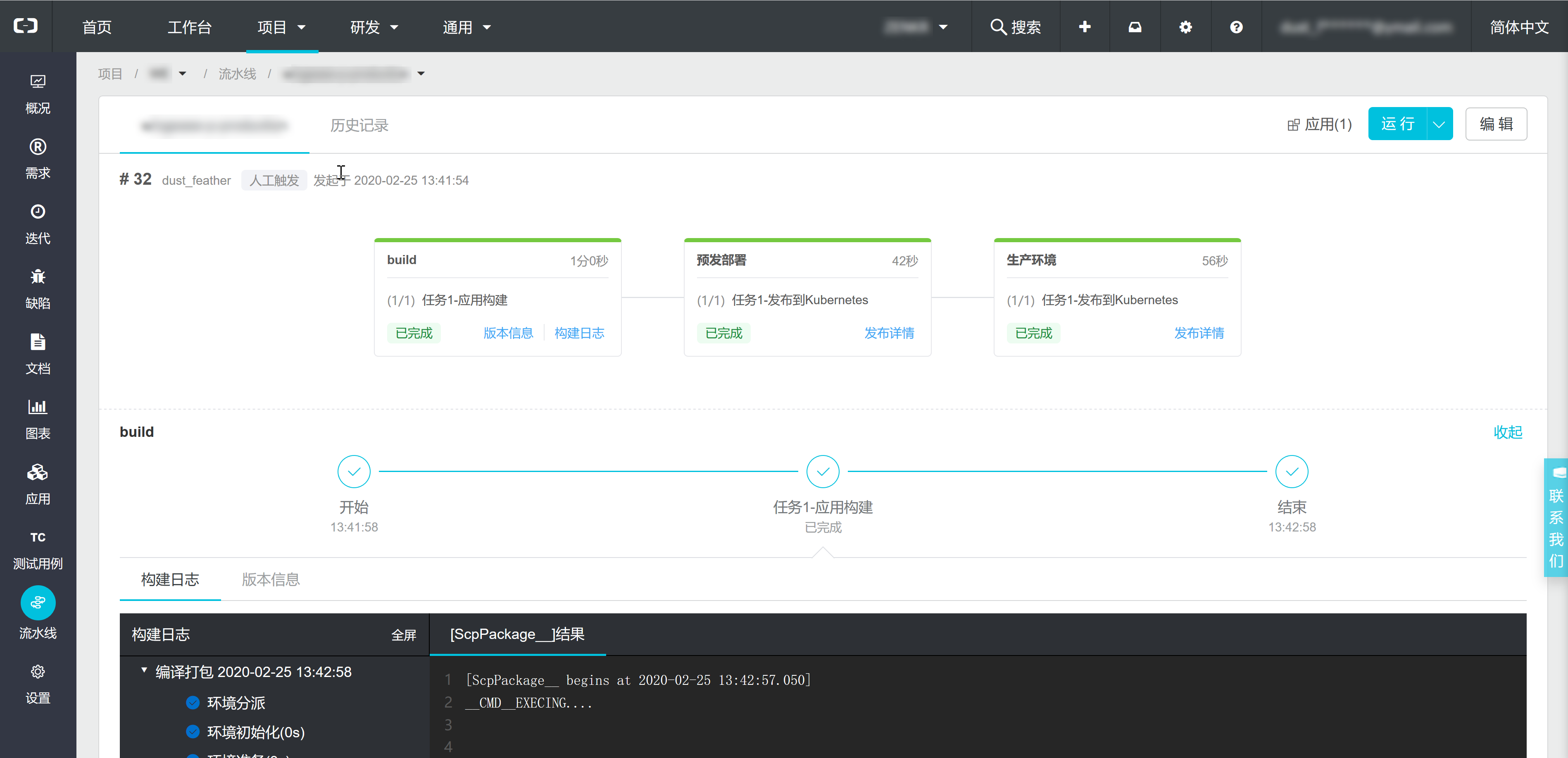Open the 运行 button dropdown arrow
1568x758 pixels.
tap(1439, 124)
